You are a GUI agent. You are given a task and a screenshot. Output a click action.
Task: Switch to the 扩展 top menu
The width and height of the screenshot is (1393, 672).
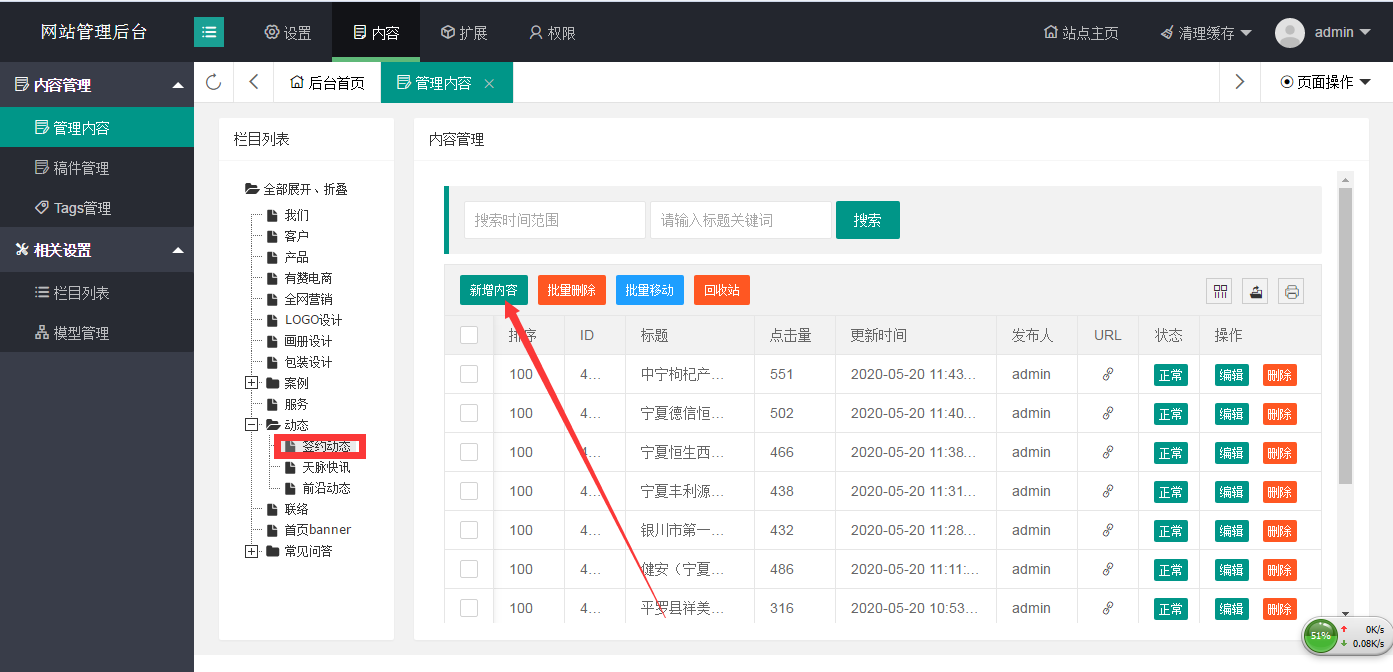(464, 33)
